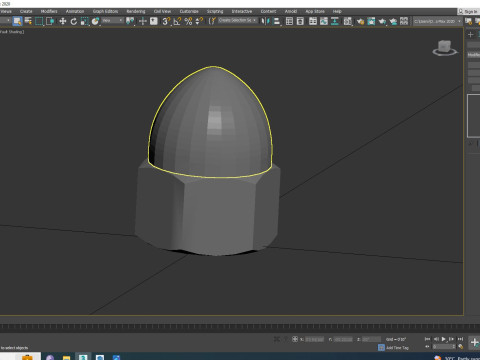Open Render Setup
The height and width of the screenshot is (360, 480).
point(360,22)
